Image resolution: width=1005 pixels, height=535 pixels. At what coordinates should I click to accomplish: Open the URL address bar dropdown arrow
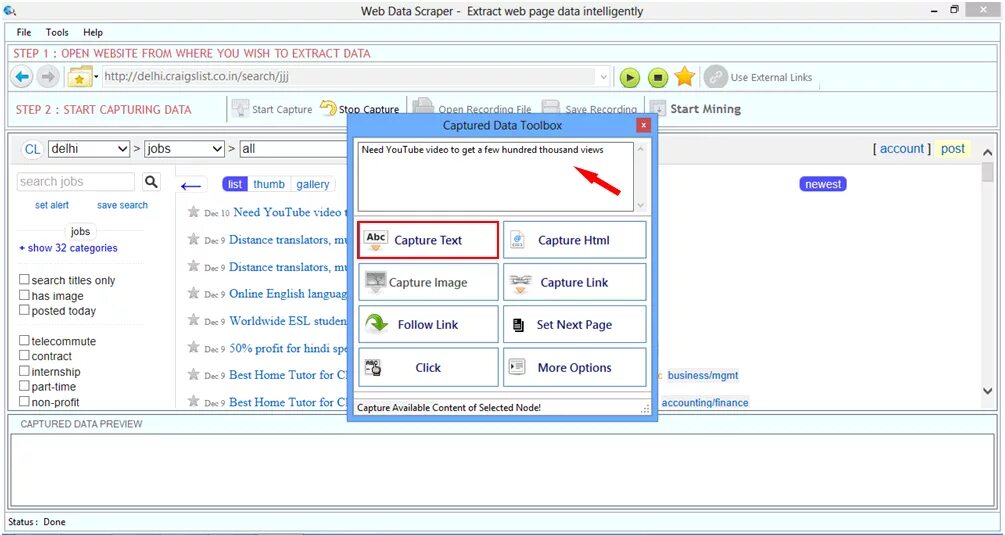pos(603,77)
